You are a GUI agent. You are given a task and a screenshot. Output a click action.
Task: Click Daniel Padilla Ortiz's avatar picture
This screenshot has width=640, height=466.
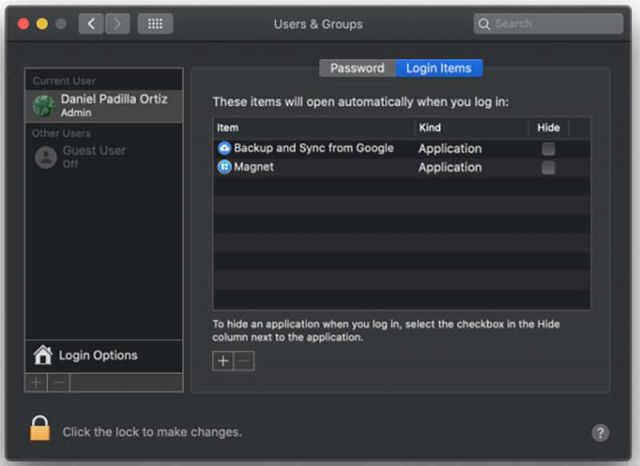point(44,105)
